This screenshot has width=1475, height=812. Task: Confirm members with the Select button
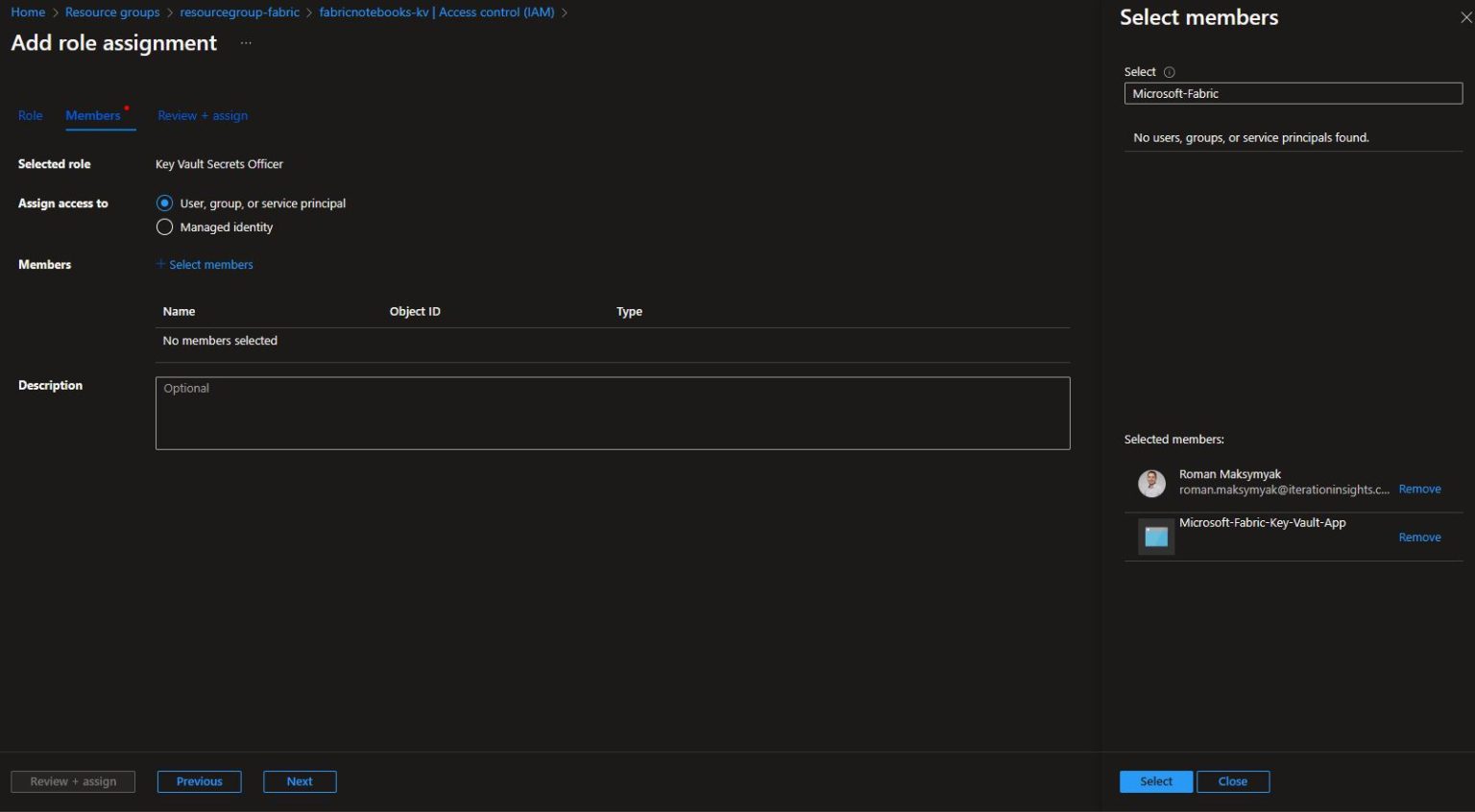pos(1155,781)
